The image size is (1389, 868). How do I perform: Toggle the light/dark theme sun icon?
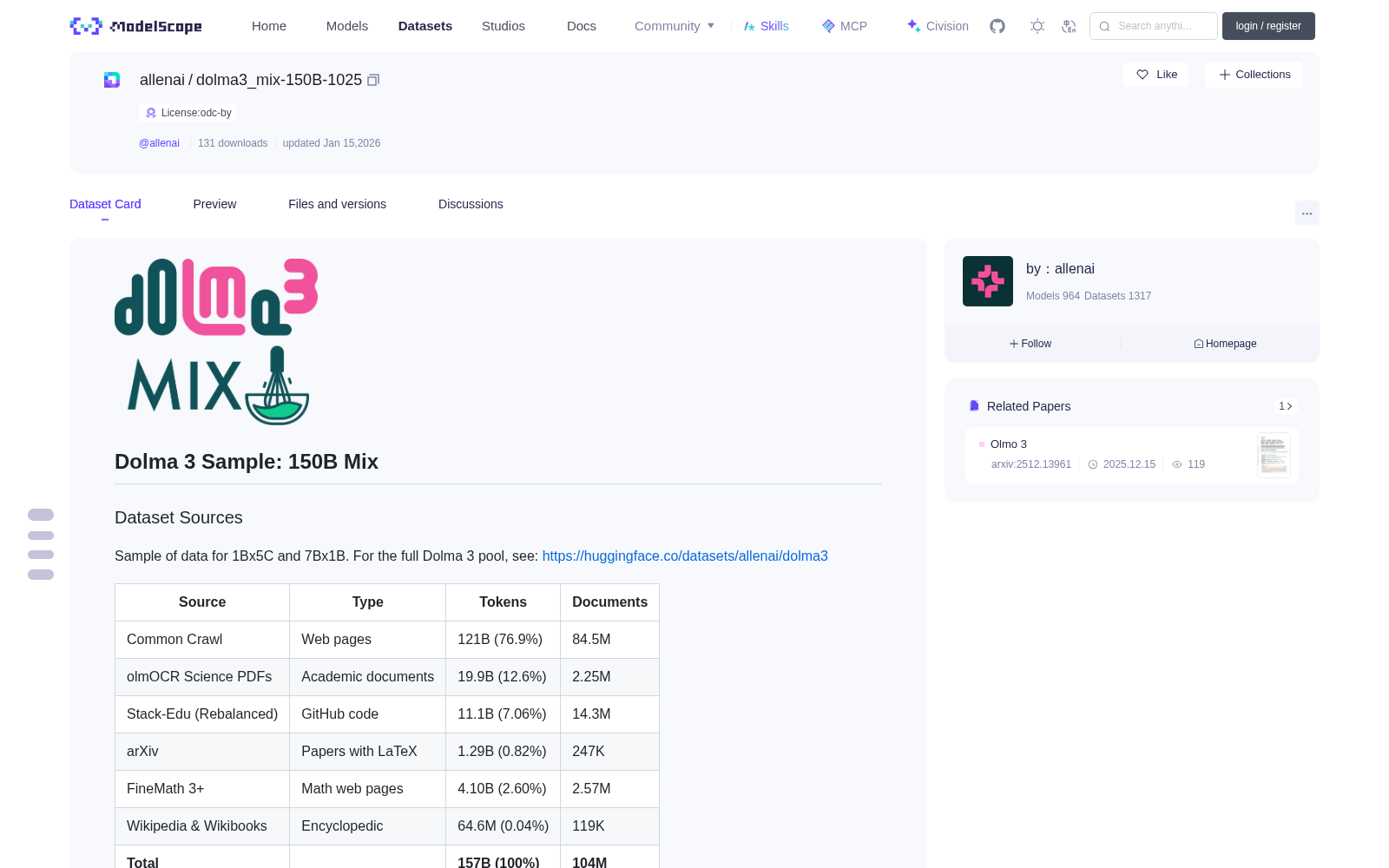(1037, 26)
